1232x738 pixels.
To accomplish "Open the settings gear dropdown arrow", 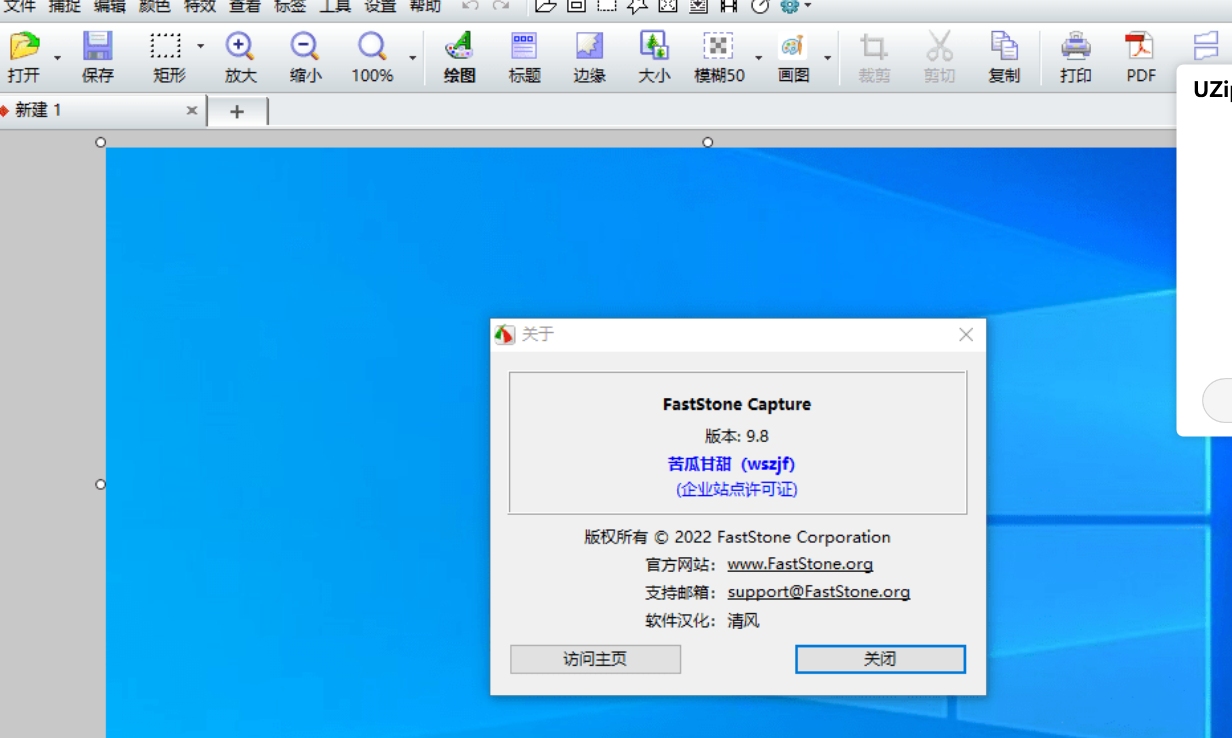I will click(808, 6).
